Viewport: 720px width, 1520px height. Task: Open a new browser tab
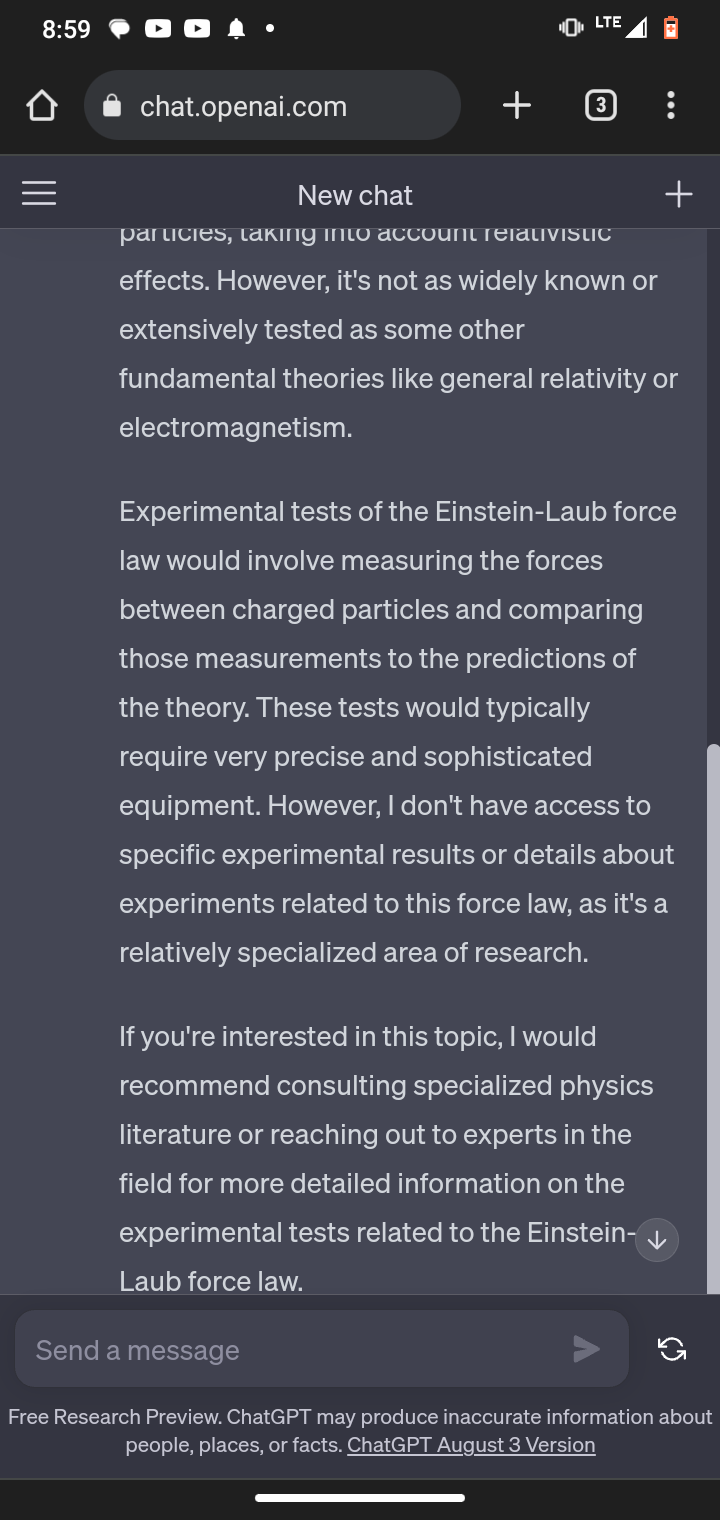click(517, 106)
